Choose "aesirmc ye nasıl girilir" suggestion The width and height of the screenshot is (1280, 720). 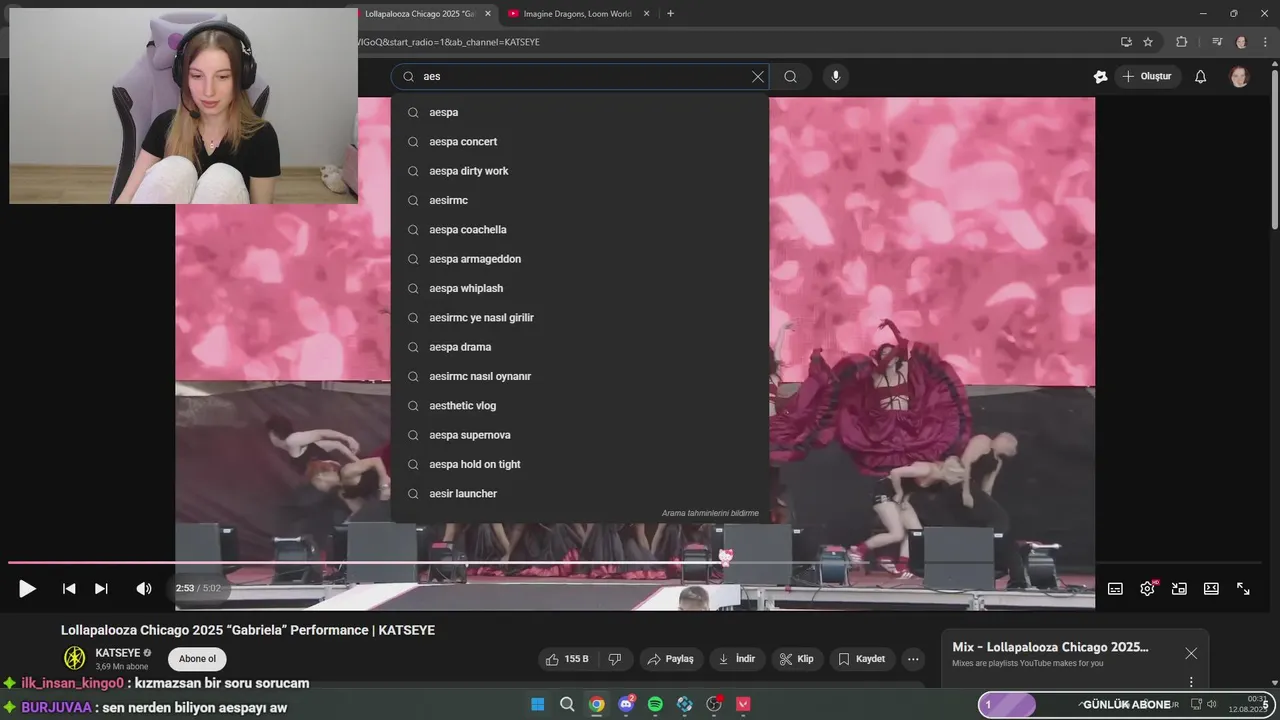tap(580, 318)
